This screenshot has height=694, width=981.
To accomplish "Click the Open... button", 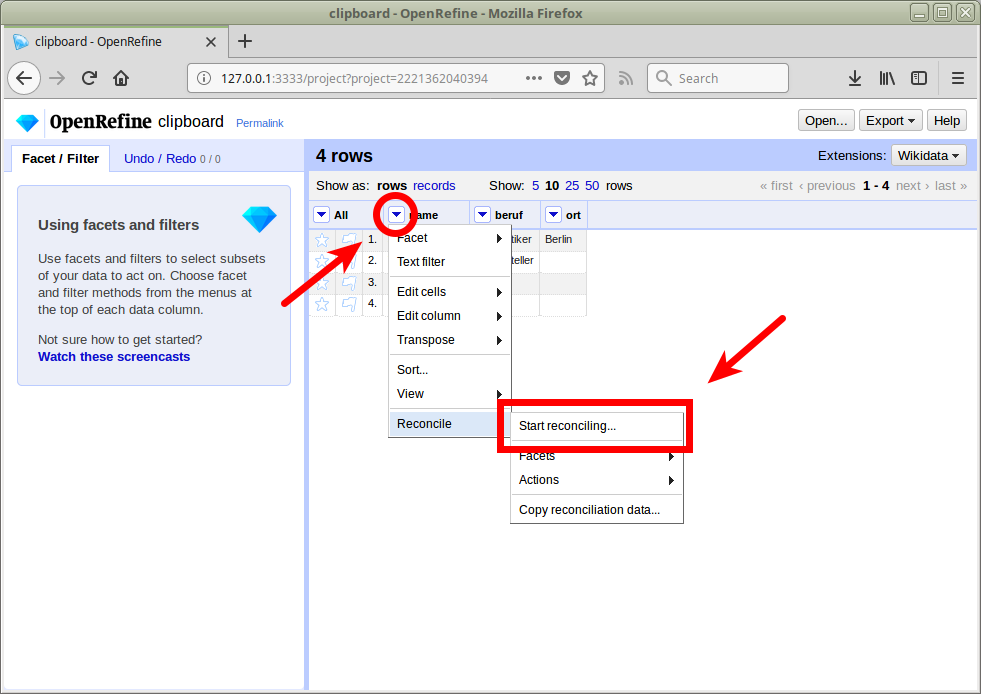I will pos(826,121).
